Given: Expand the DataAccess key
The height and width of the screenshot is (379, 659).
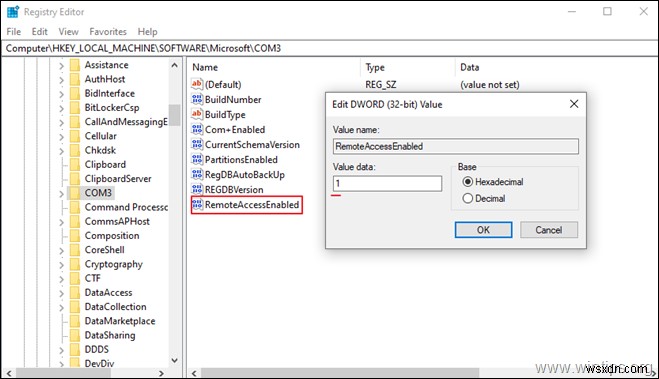Looking at the screenshot, I should (61, 293).
